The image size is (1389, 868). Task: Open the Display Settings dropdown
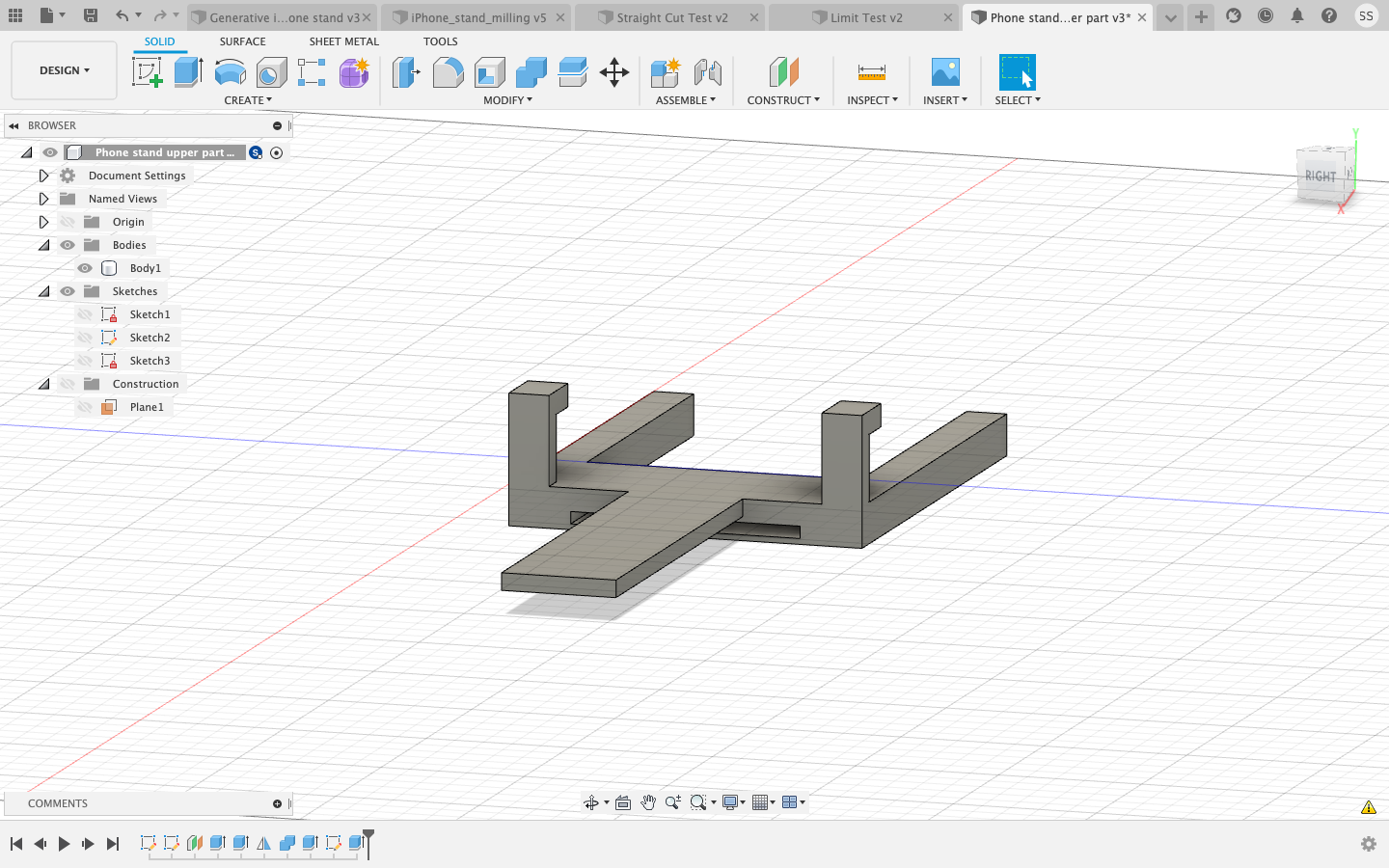(730, 801)
